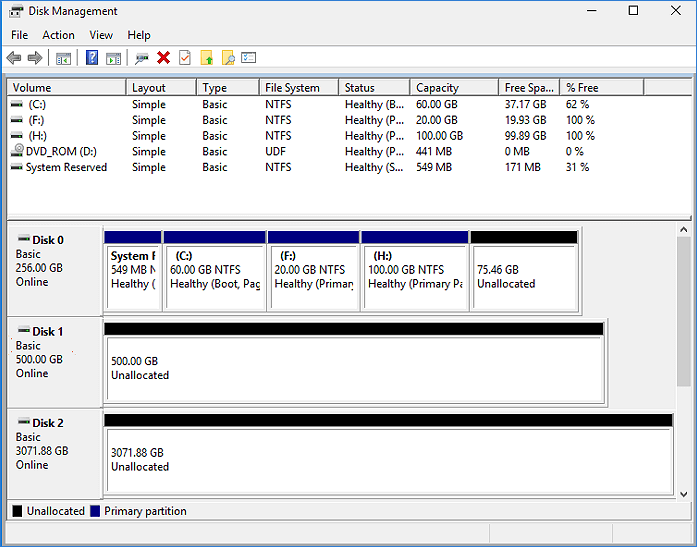Open Help via blue question mark icon
Viewport: 697px width, 547px height.
(92, 58)
